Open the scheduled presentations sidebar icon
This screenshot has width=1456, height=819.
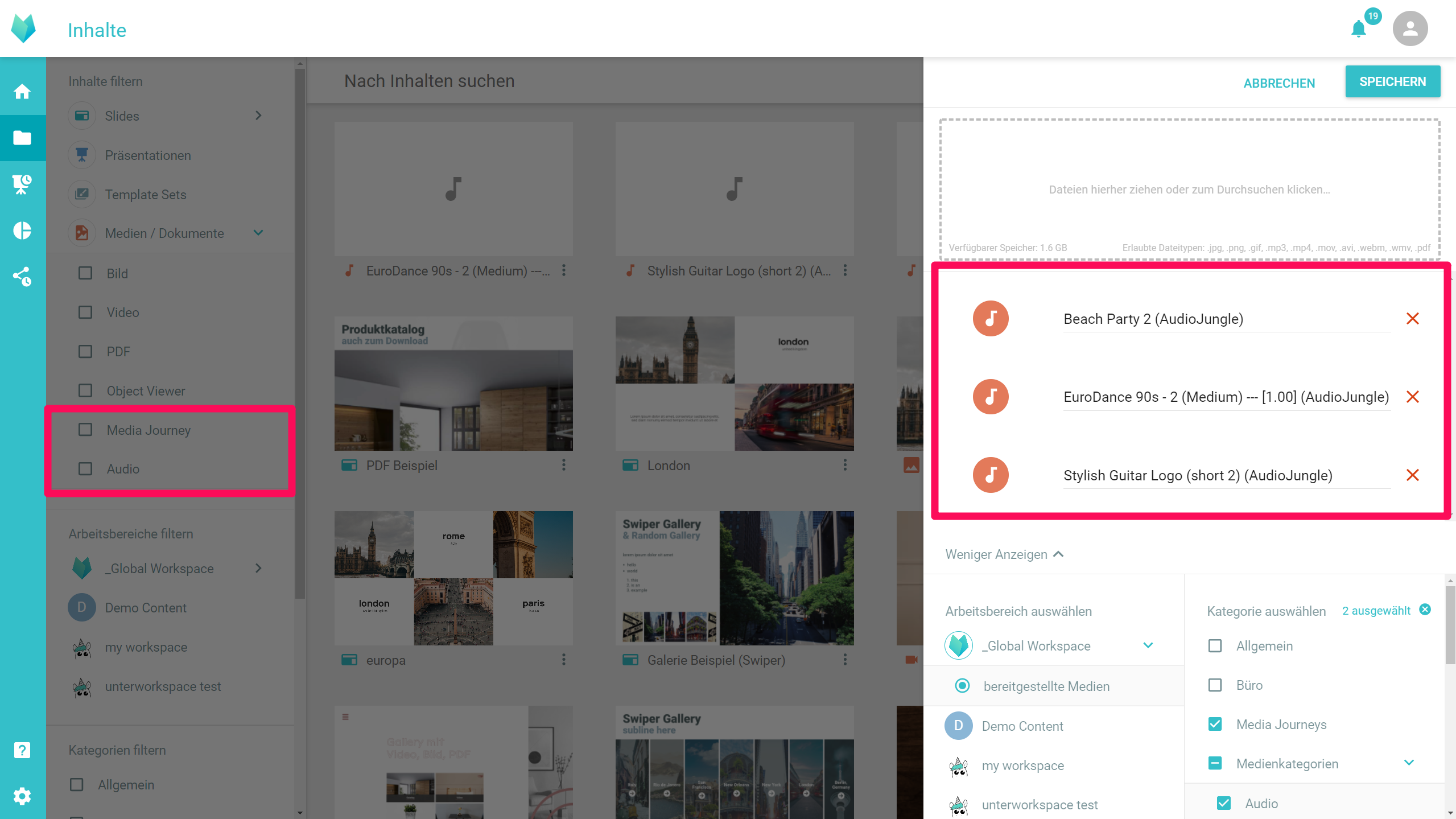pos(22,184)
